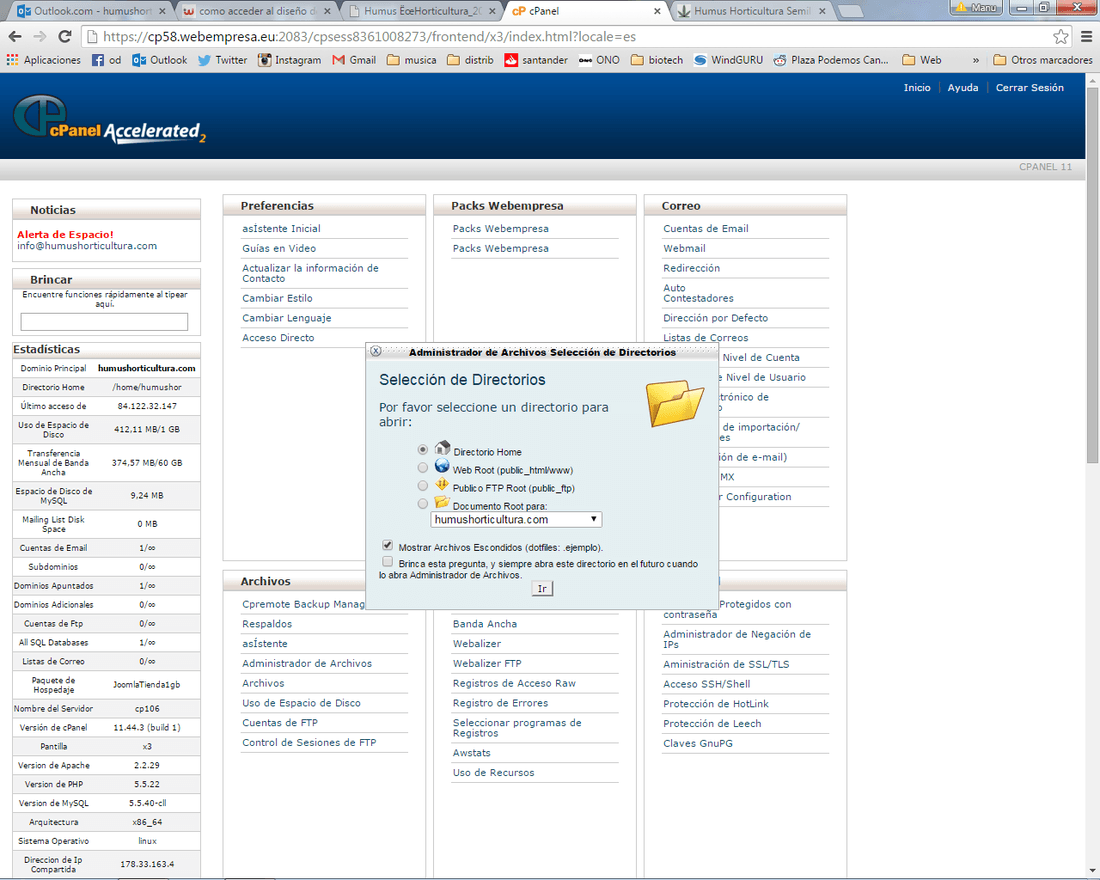
Task: Click the Publico FTP Root icon
Action: [442, 484]
